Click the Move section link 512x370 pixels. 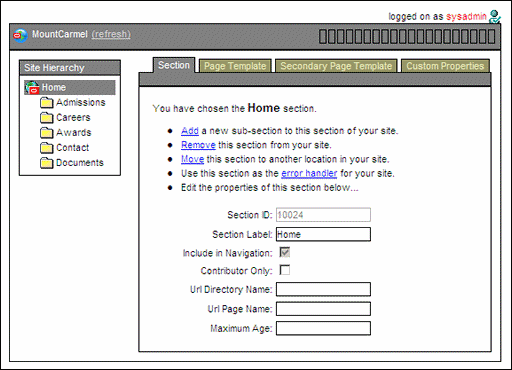[192, 159]
